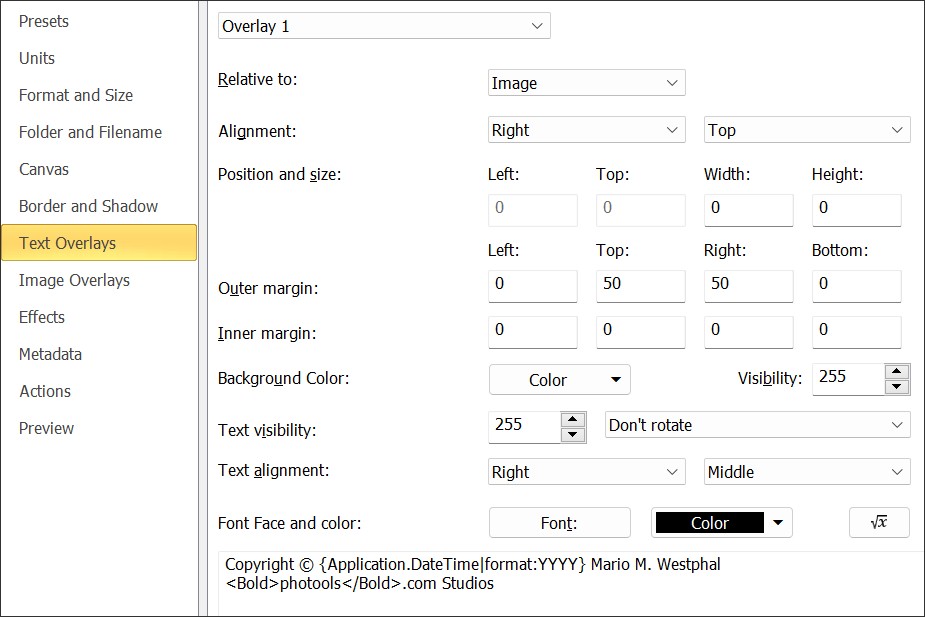
Task: Click the 'Outer margin:' label
Action: click(x=268, y=288)
